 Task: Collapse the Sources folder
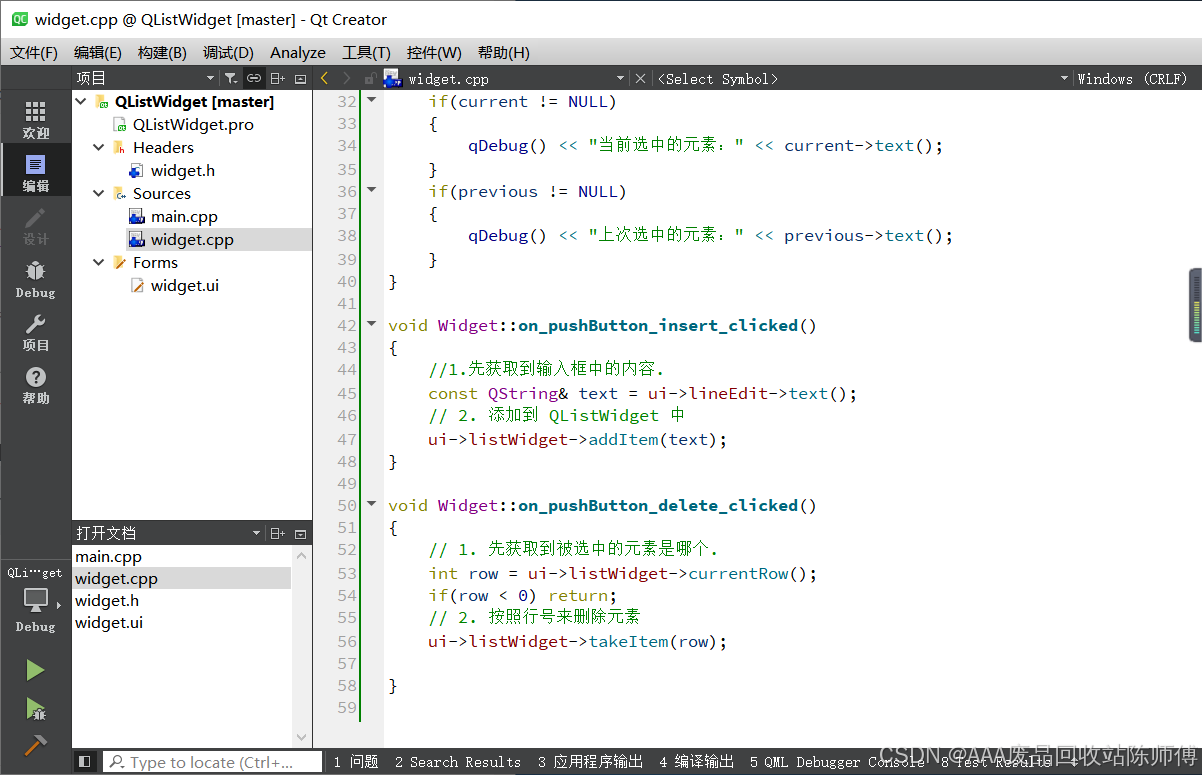click(x=99, y=193)
